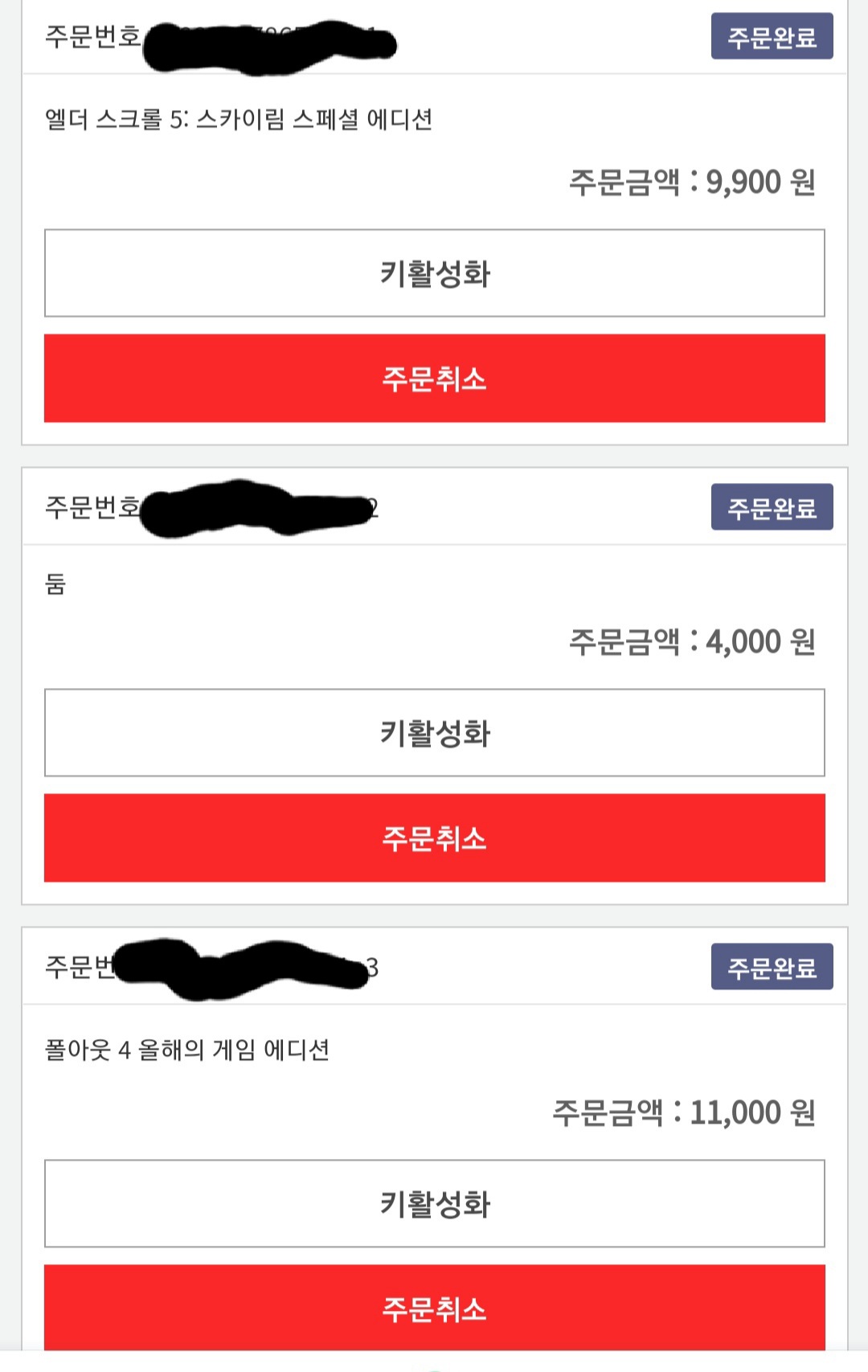Click the 9,900 원 order amount
This screenshot has height=1372, width=868.
pyautogui.click(x=760, y=182)
